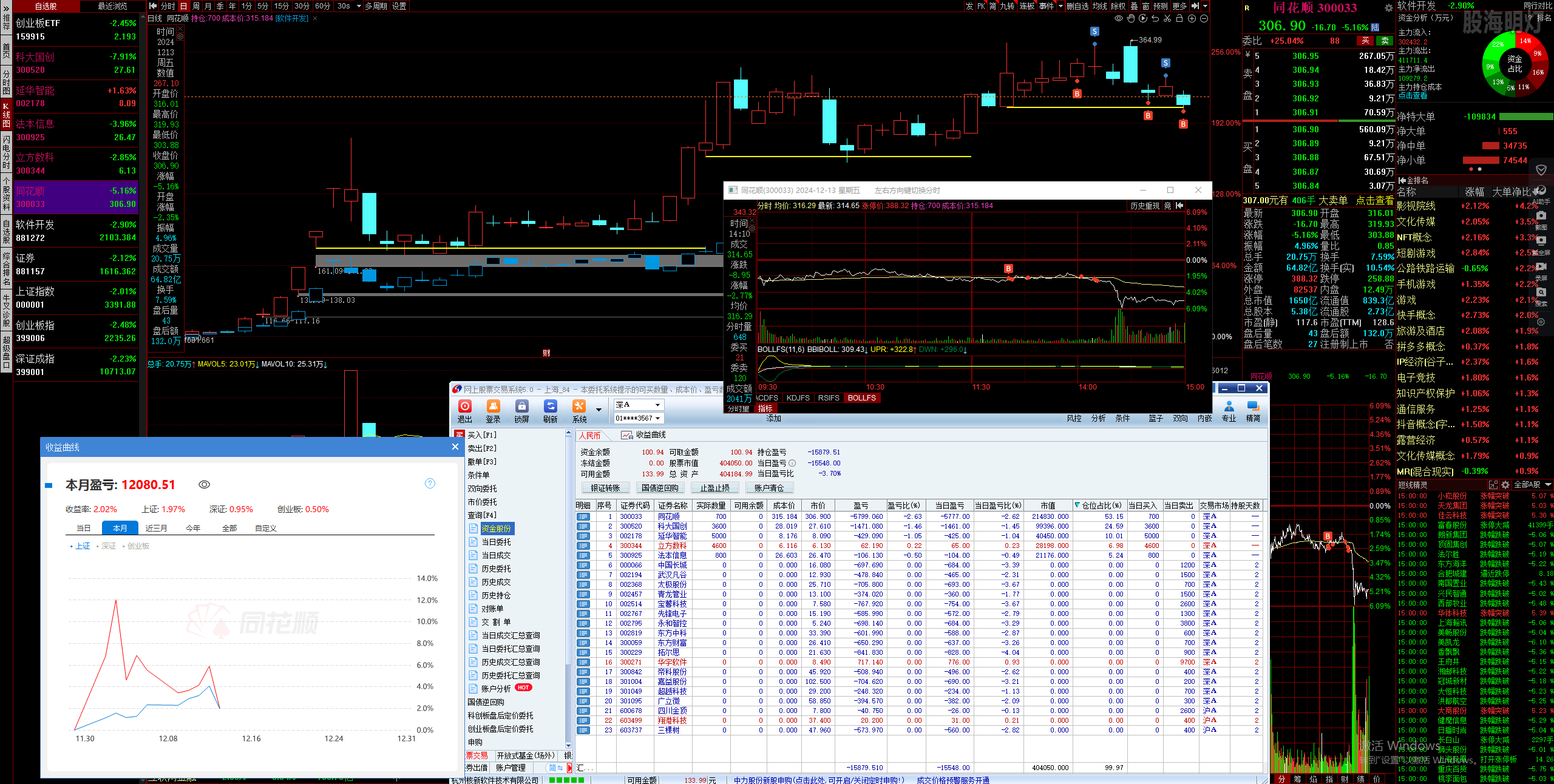Expand the 查询[F4] menu section
This screenshot has height=784, width=1554.
(482, 515)
